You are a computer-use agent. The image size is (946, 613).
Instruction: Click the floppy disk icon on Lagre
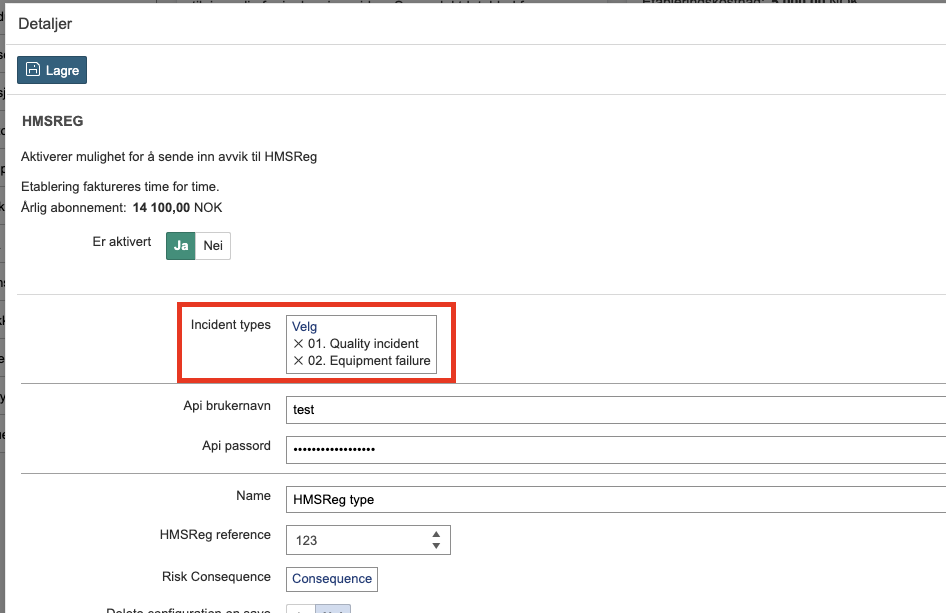33,69
